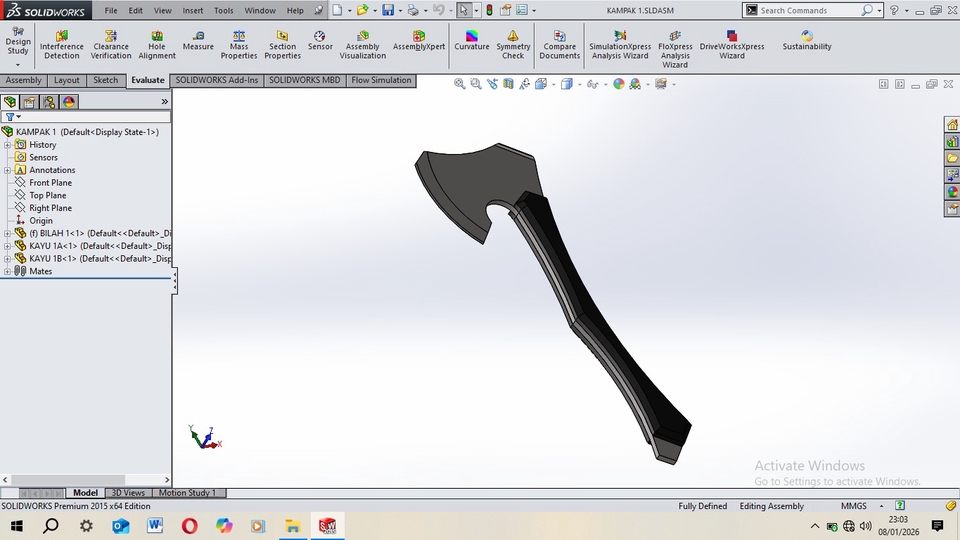Click the Measure tool icon

coord(198,41)
